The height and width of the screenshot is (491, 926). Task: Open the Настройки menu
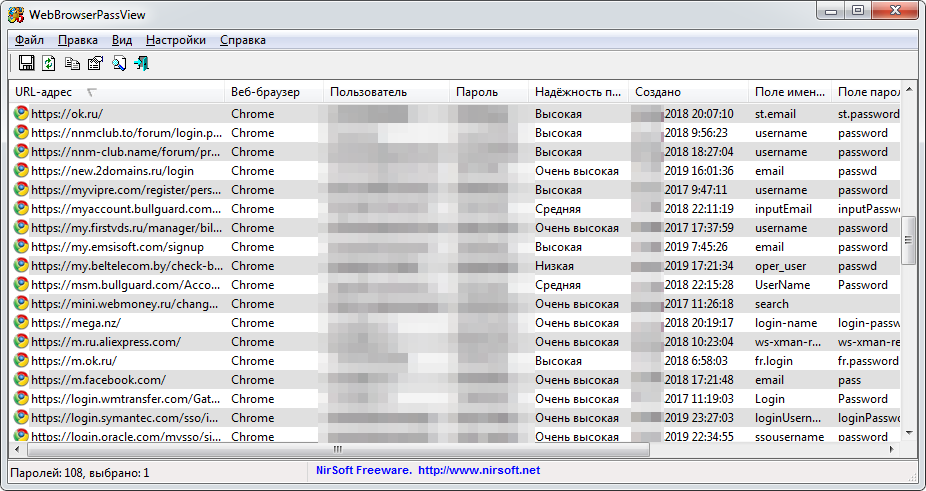(176, 40)
